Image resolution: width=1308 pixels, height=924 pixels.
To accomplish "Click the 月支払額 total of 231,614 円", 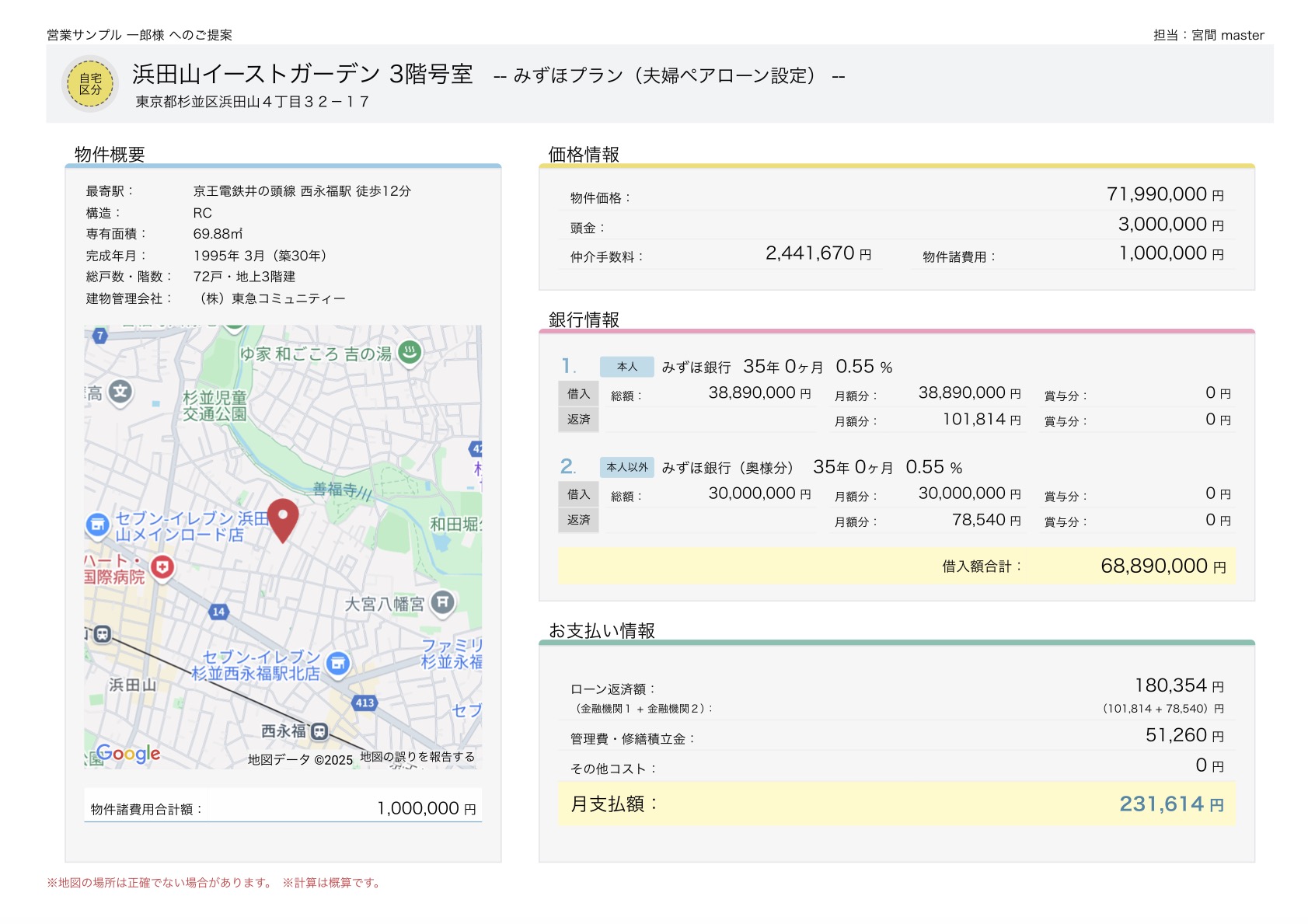I will click(x=1170, y=804).
